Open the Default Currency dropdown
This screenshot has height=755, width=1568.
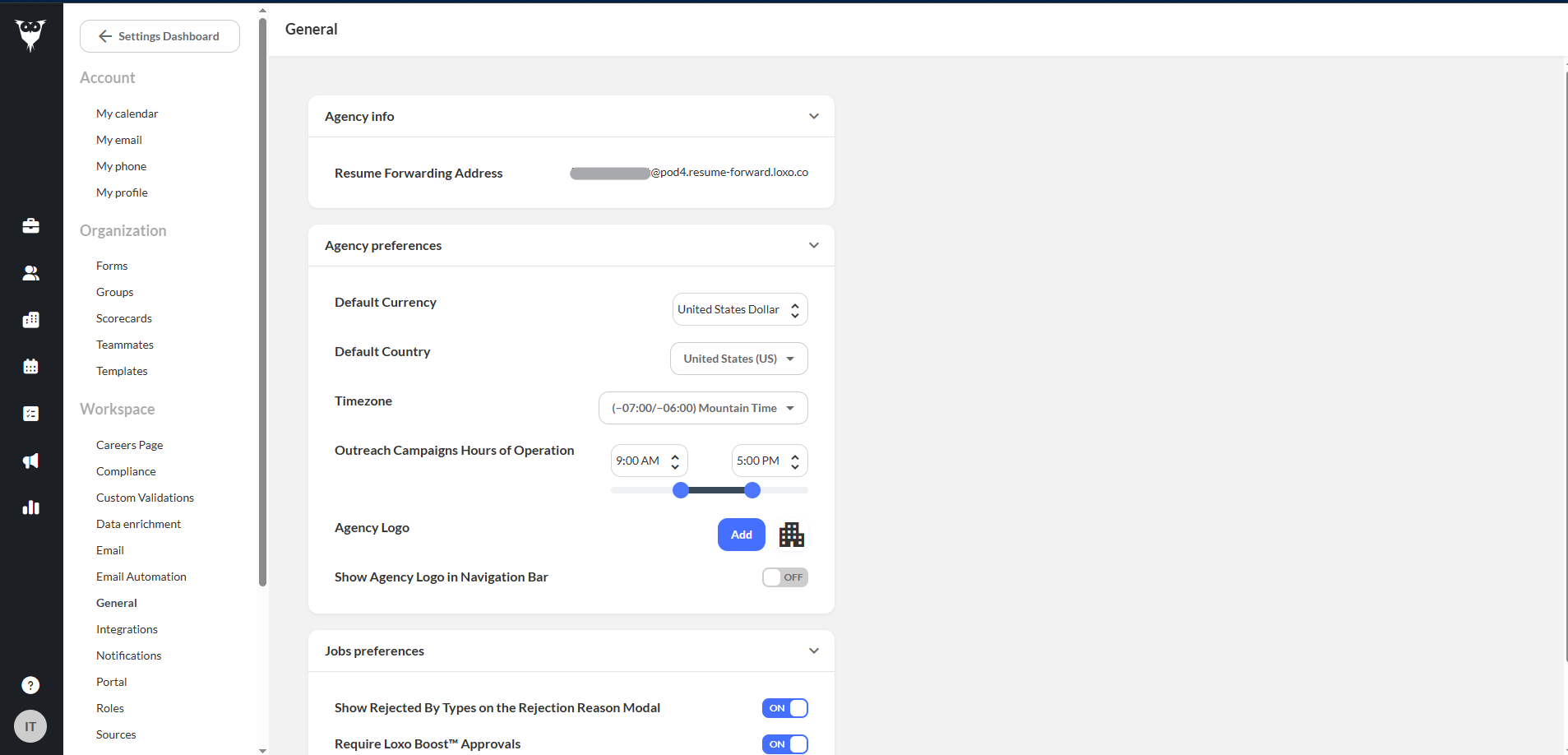click(740, 309)
